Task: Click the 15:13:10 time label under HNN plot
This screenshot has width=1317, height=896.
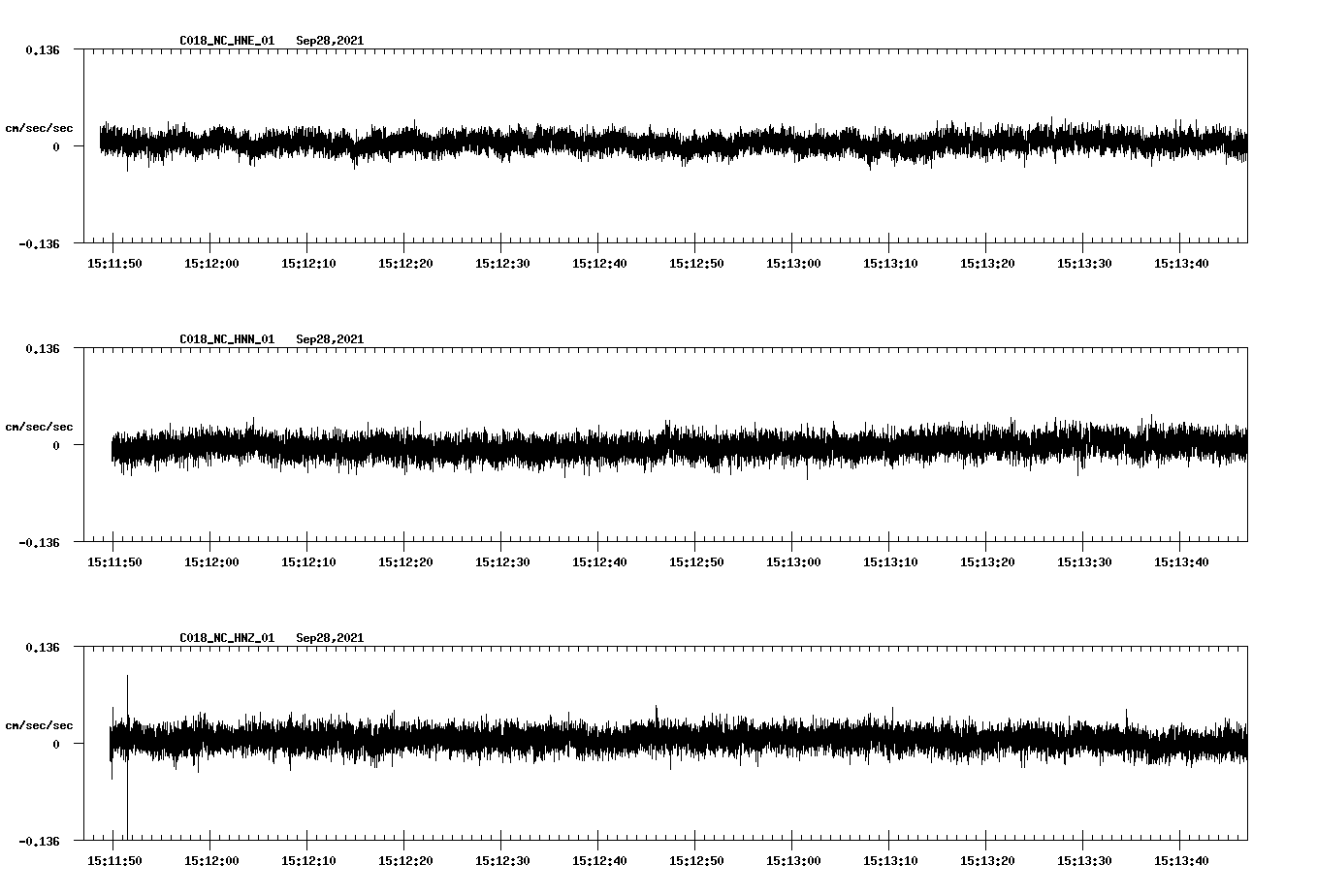Action: pyautogui.click(x=890, y=562)
